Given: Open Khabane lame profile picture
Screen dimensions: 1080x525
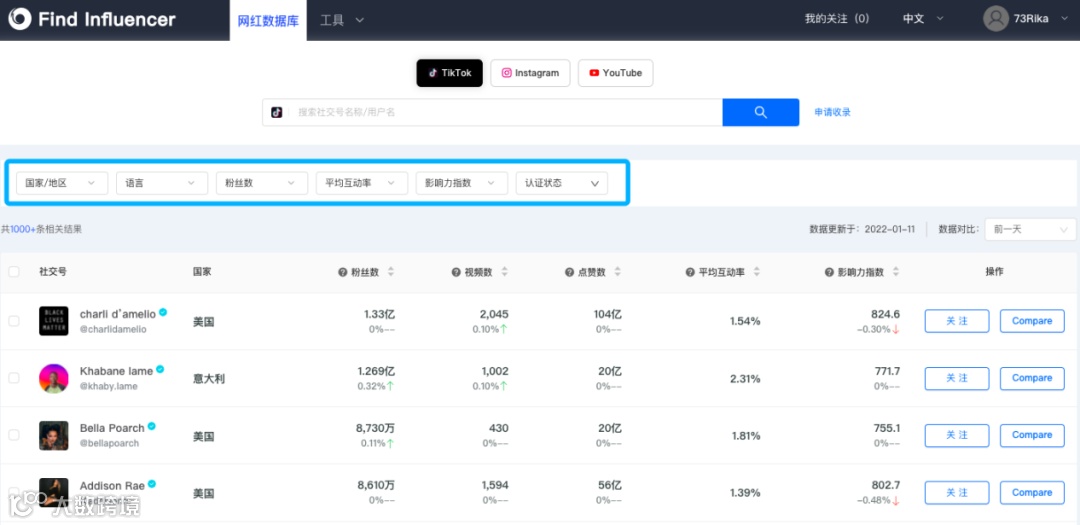Looking at the screenshot, I should (54, 378).
